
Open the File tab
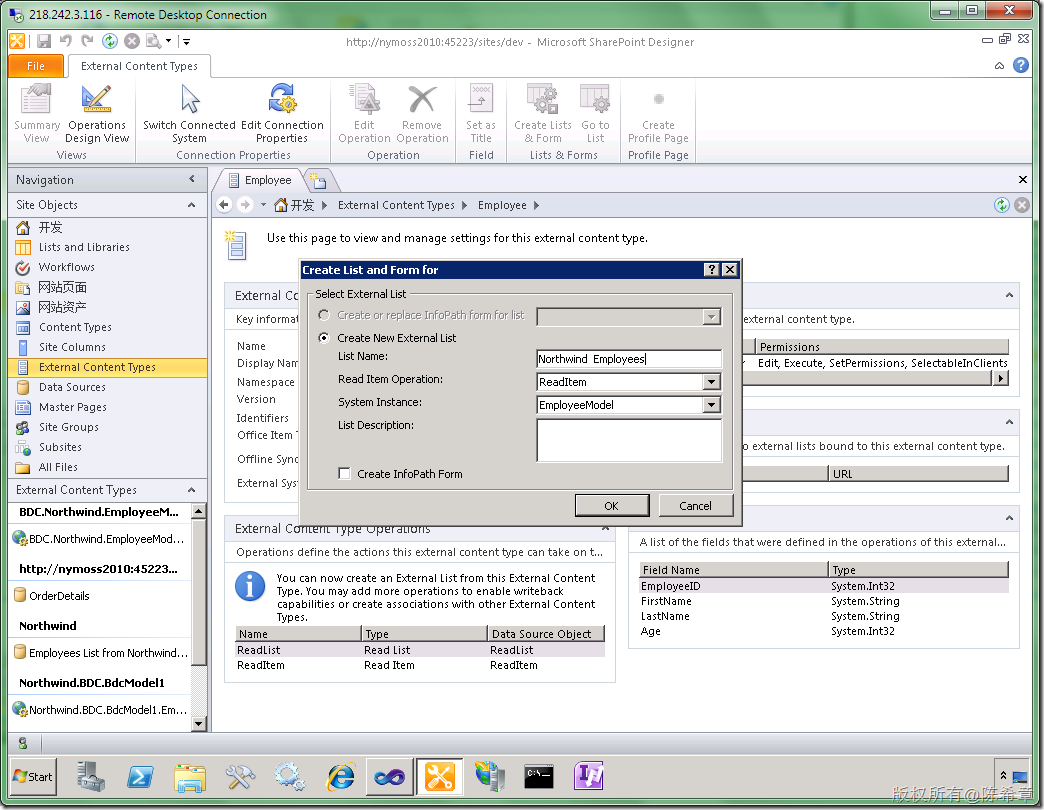[36, 66]
